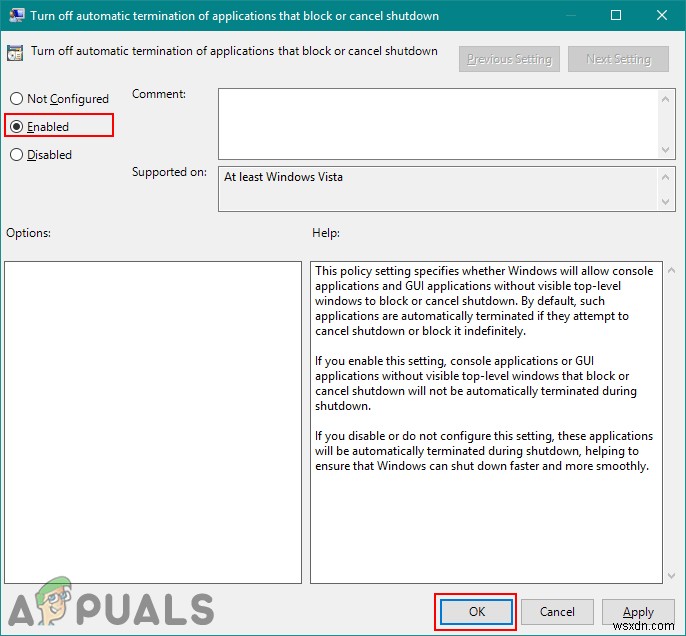Click the Options pane empty list box
686x636 pixels.
pos(153,422)
